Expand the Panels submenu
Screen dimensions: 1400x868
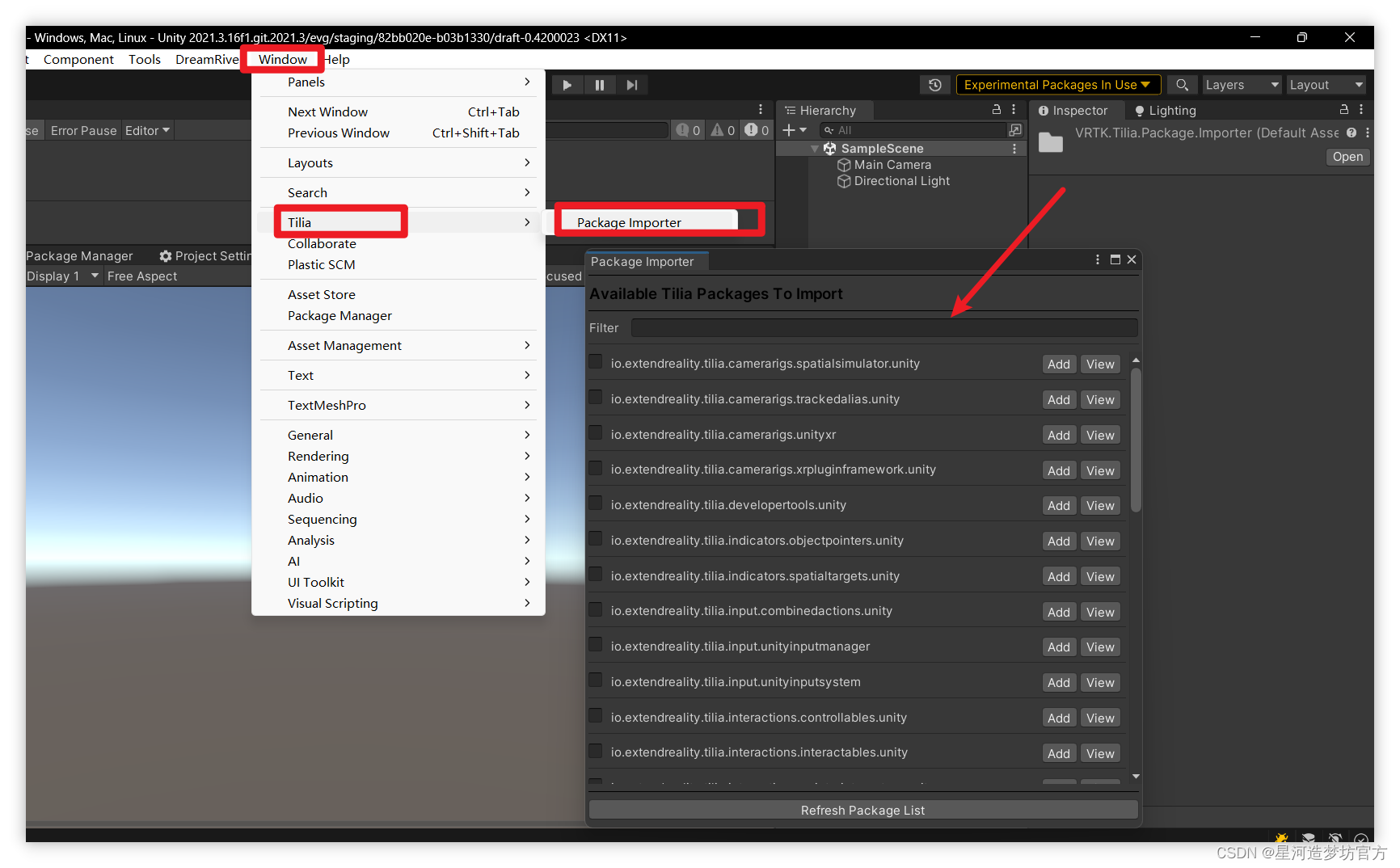click(398, 82)
